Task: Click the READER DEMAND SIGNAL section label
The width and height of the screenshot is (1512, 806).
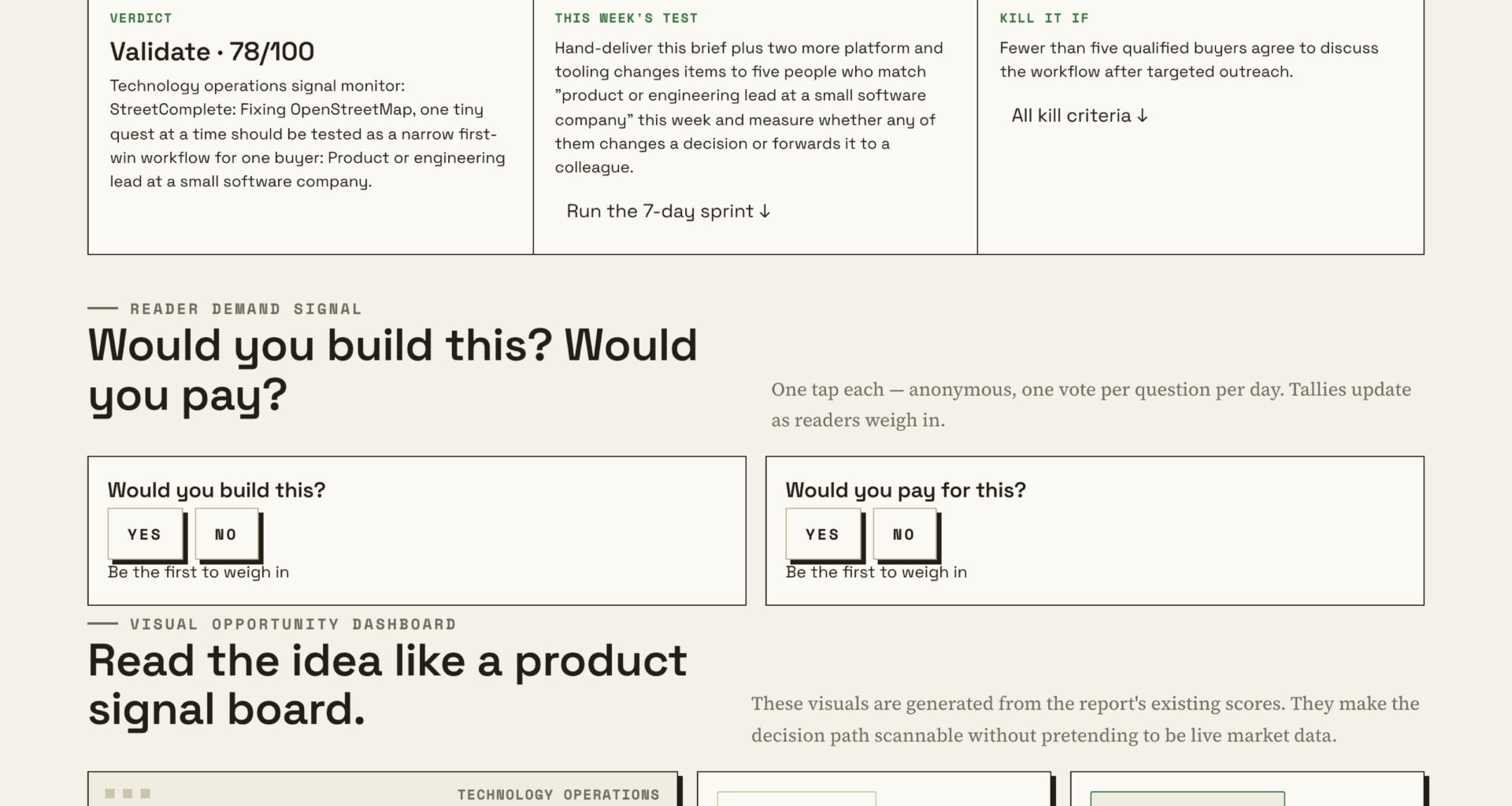Action: point(246,309)
